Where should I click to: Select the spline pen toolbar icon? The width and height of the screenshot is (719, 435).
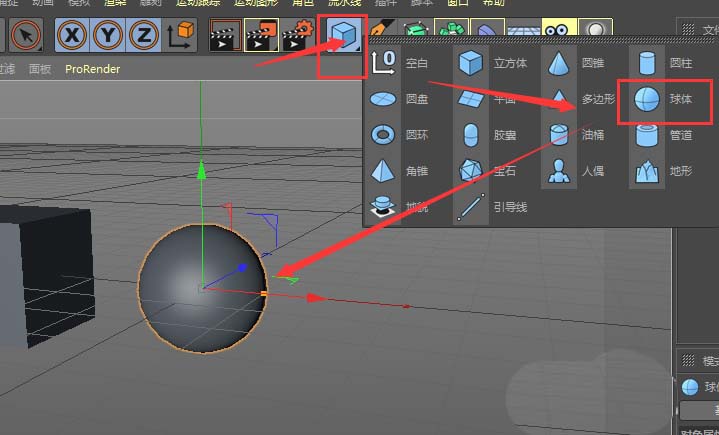tap(382, 28)
